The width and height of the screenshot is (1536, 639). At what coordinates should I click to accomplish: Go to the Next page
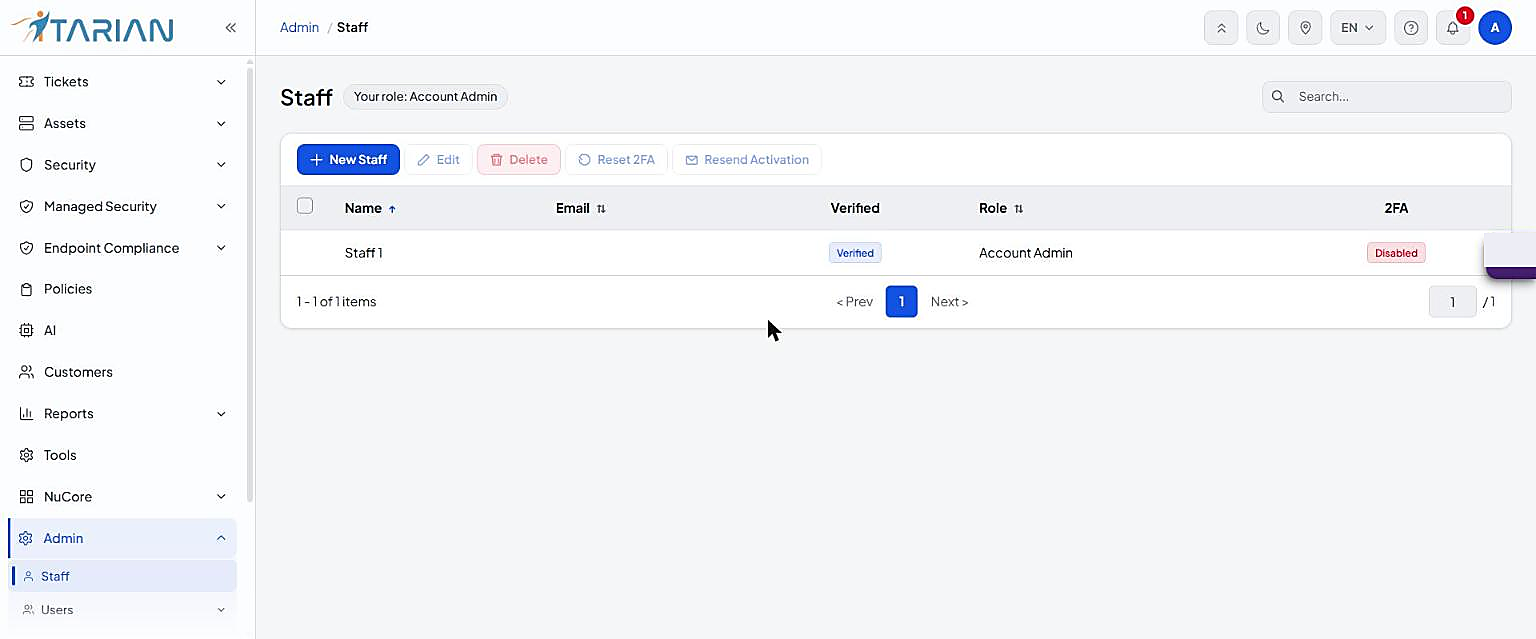point(949,302)
